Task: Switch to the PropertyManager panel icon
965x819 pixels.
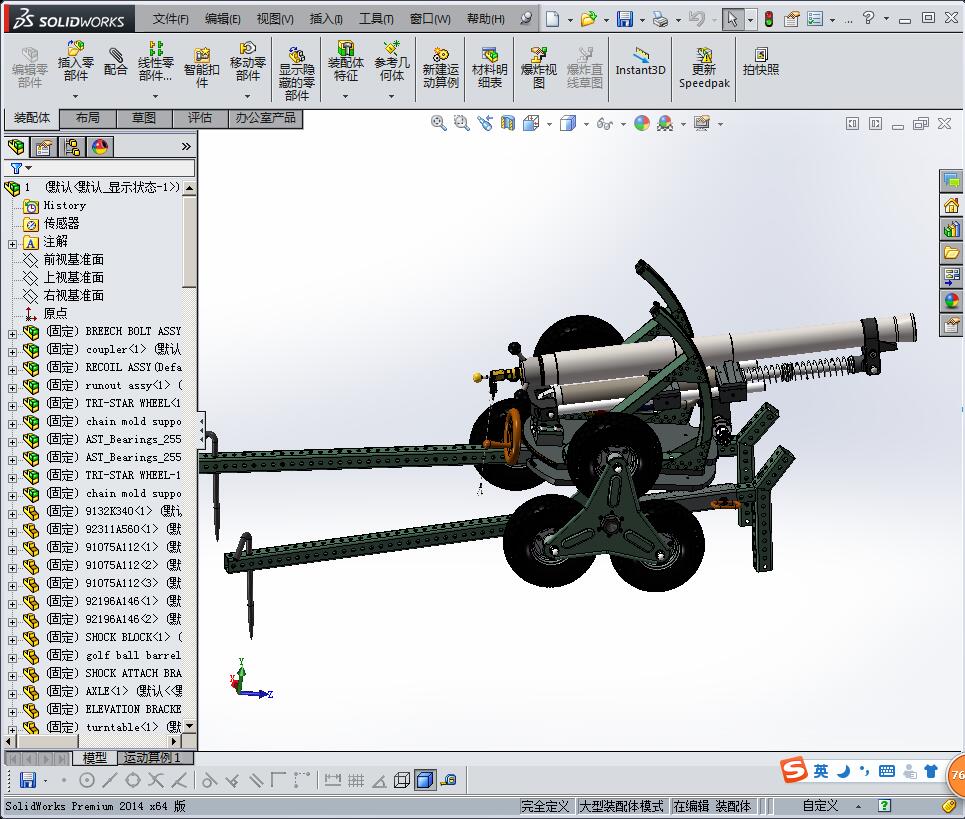Action: click(43, 147)
